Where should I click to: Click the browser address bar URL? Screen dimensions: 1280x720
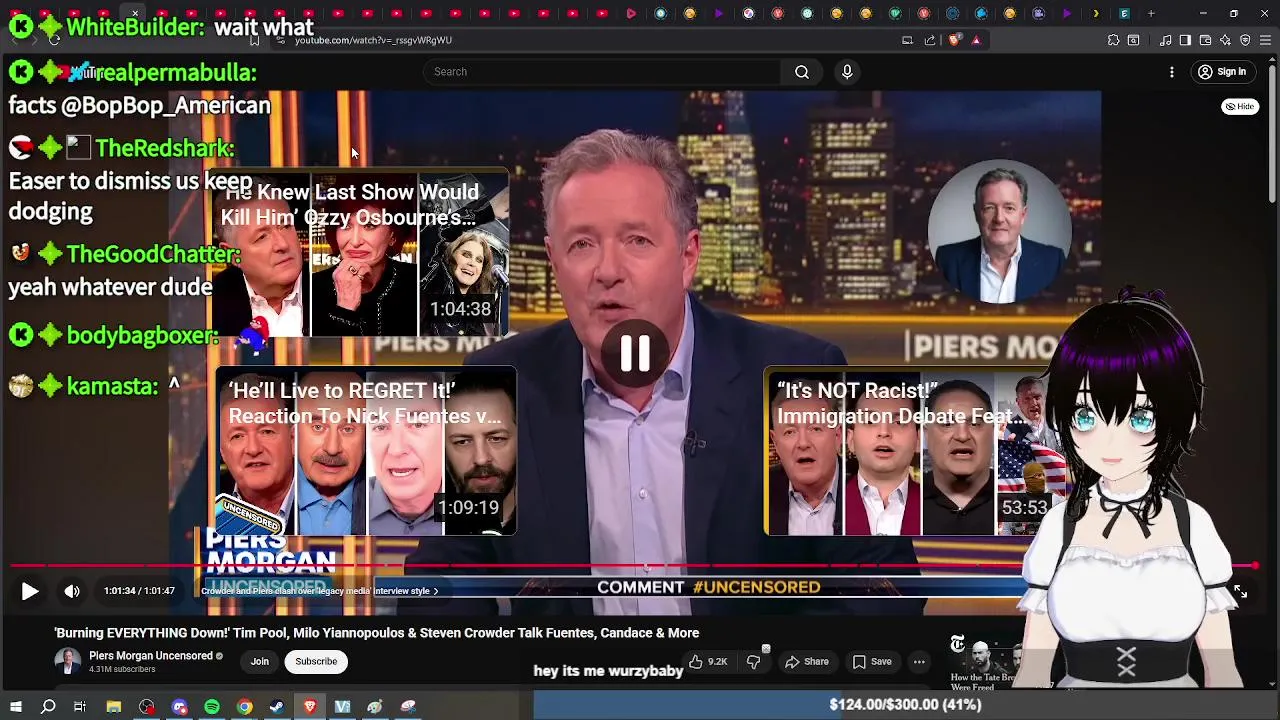coord(373,40)
